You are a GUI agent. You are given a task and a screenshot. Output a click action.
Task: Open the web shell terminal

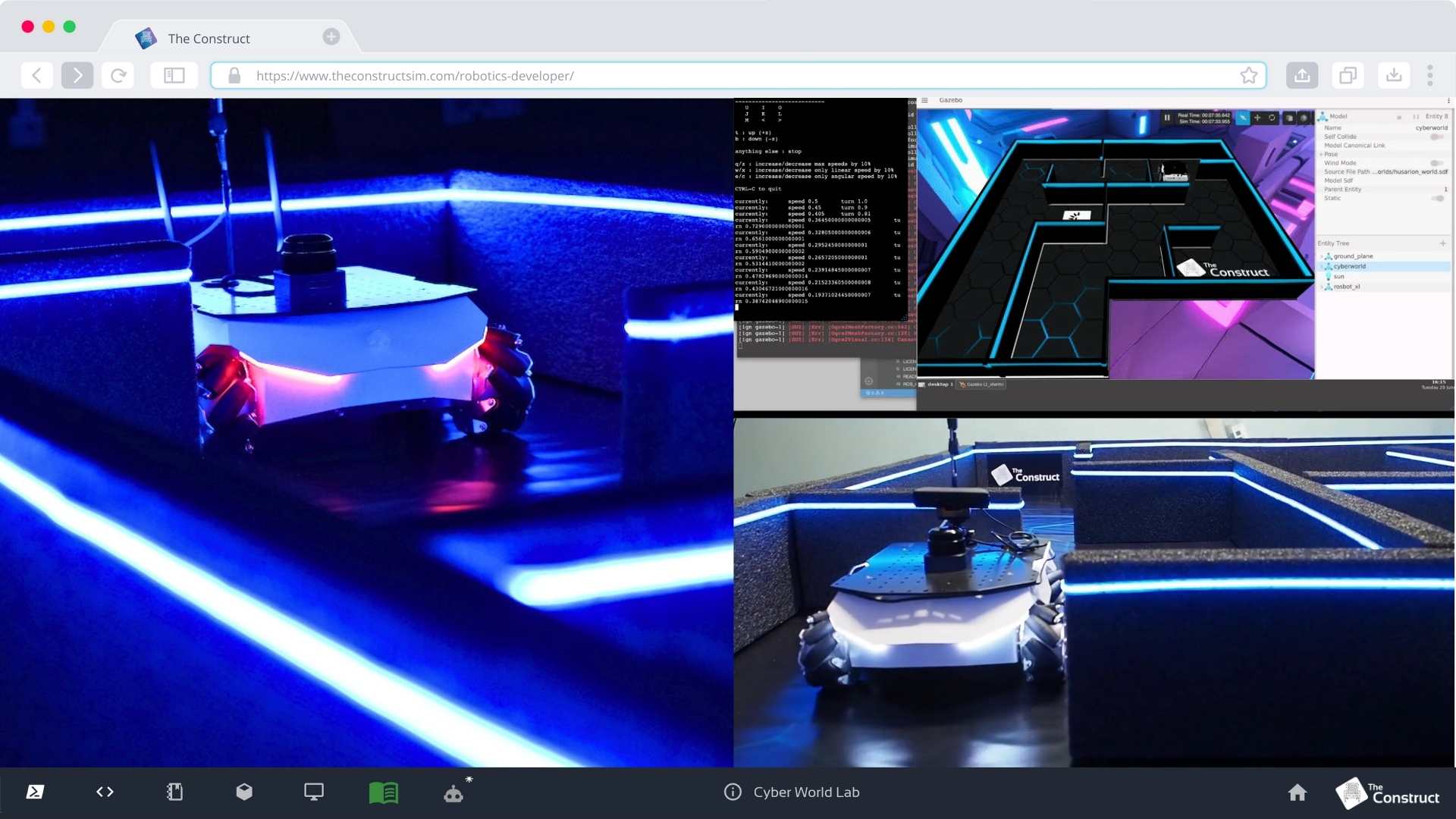point(33,792)
